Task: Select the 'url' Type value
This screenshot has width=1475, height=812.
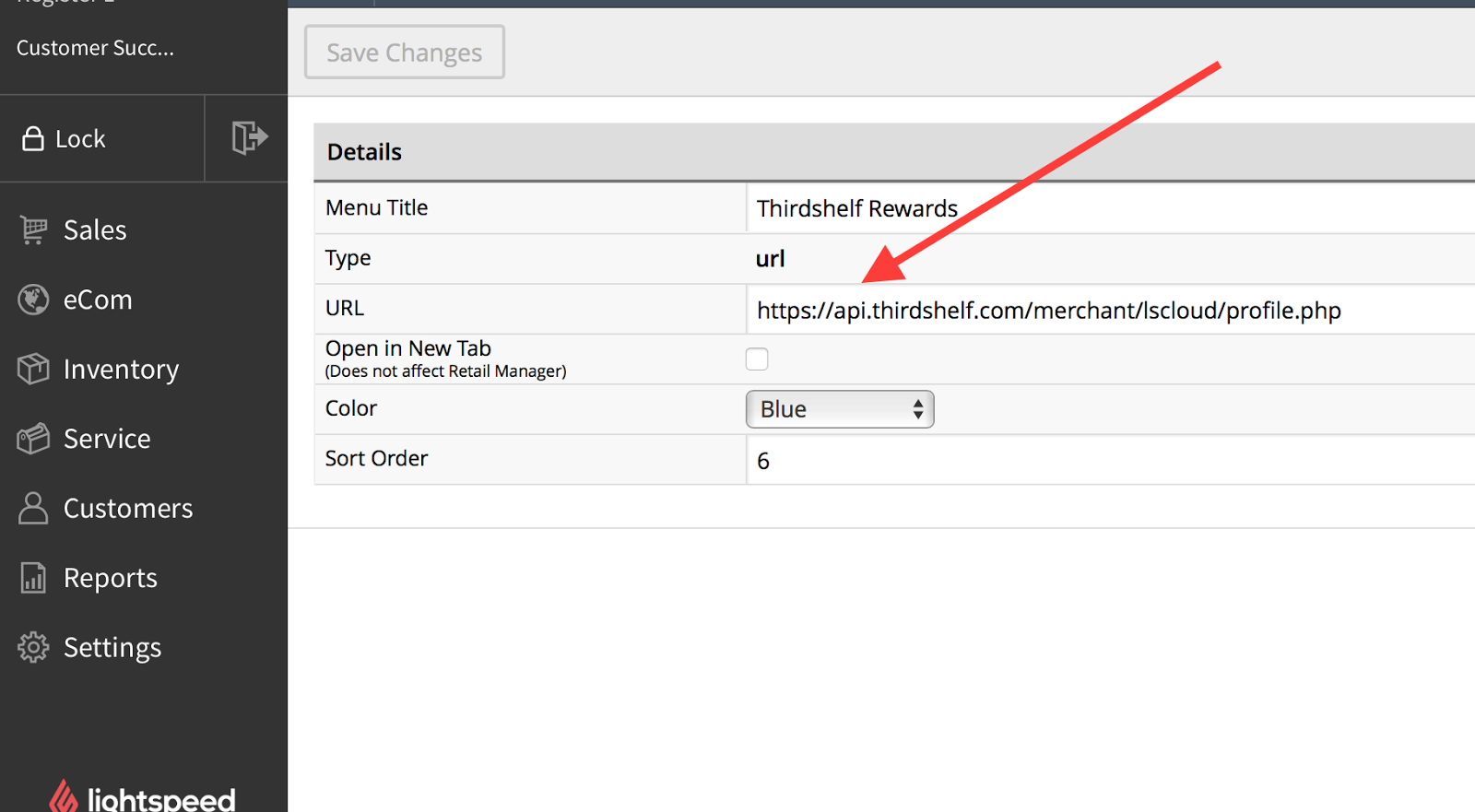Action: click(x=771, y=259)
